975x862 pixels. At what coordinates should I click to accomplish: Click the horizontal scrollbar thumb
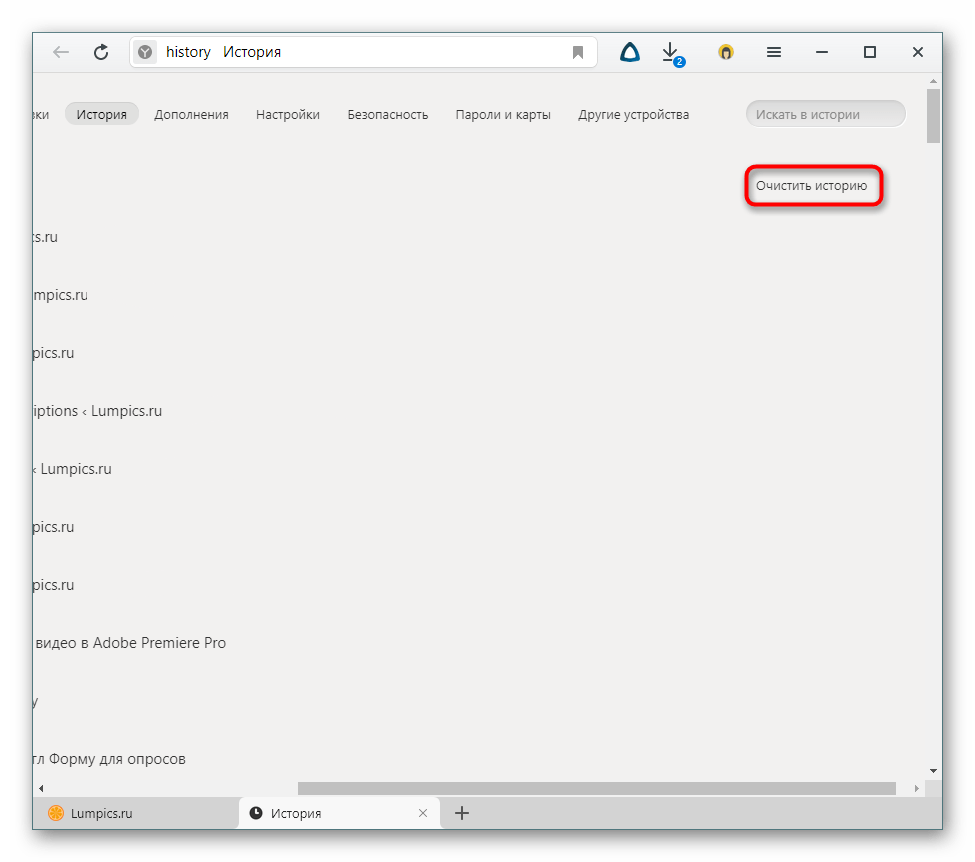pos(596,788)
